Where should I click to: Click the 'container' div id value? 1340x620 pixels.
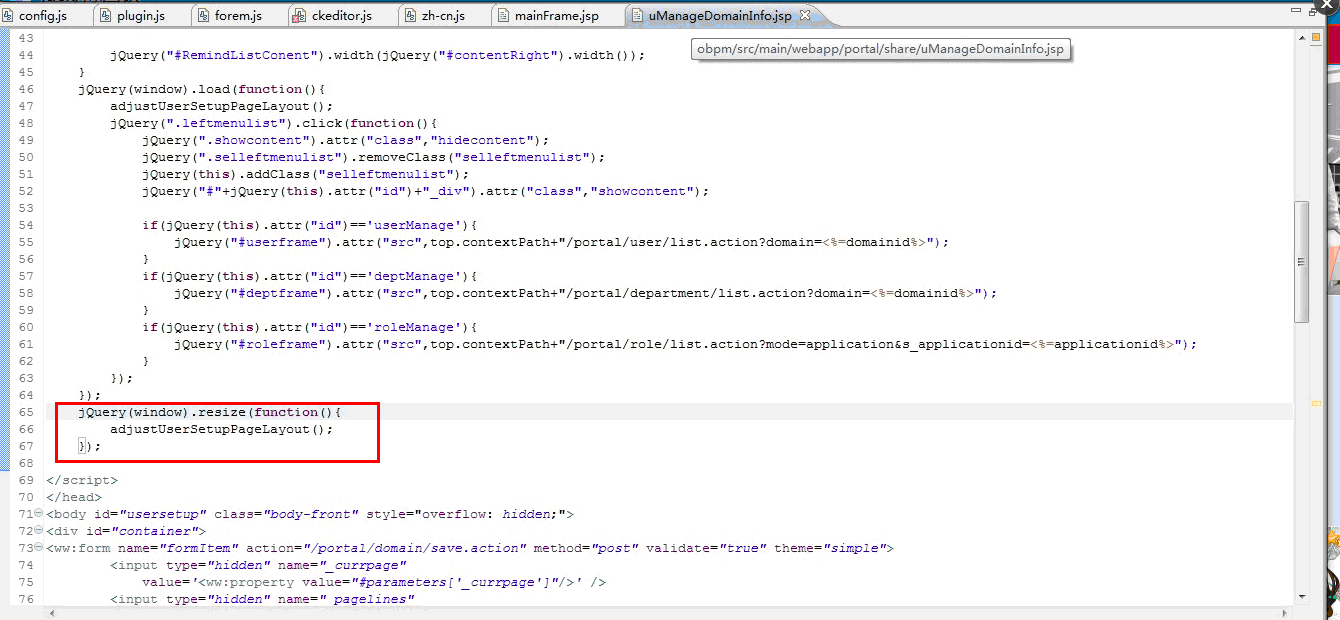pyautogui.click(x=155, y=531)
